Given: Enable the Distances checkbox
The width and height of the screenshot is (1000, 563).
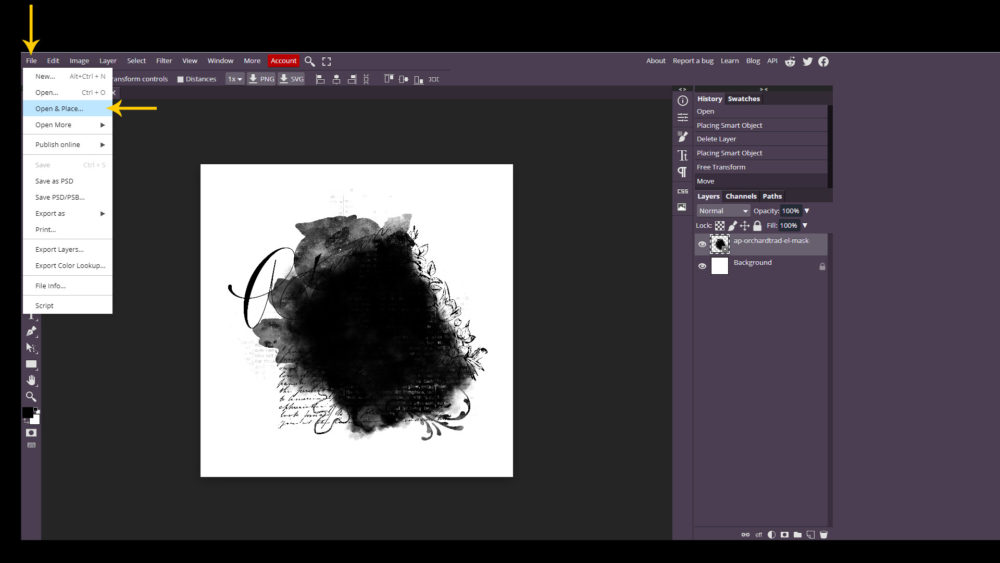Looking at the screenshot, I should [181, 79].
